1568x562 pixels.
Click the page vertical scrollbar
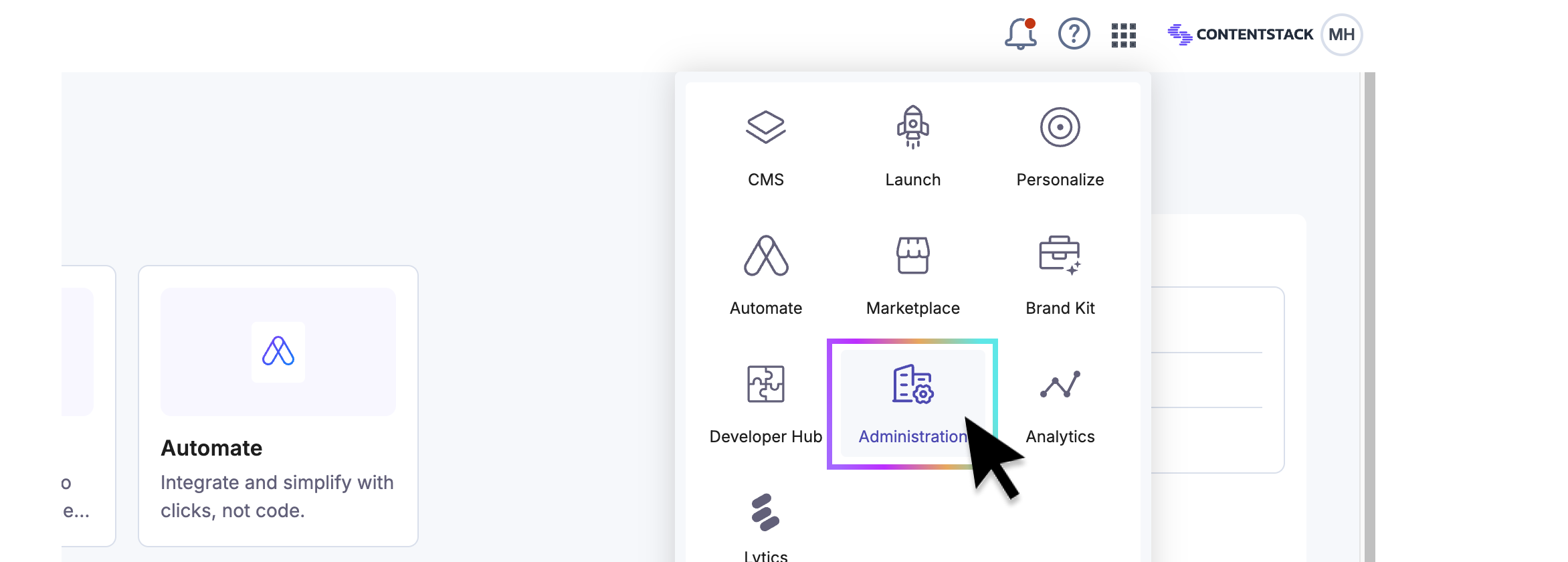[1369, 317]
